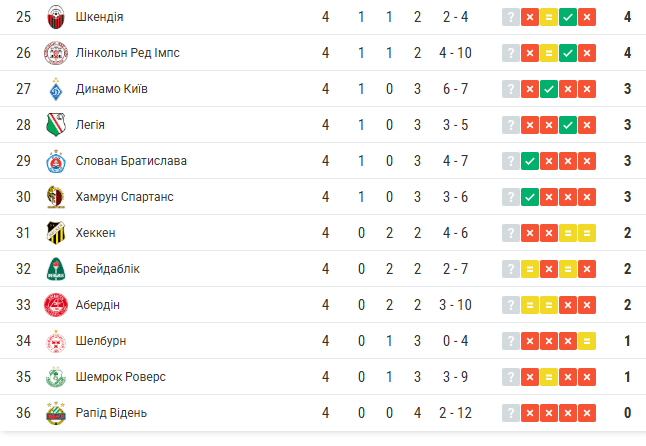Click the Хамрун Спартанс crest
Screen dimensions: 646x446
[55, 197]
